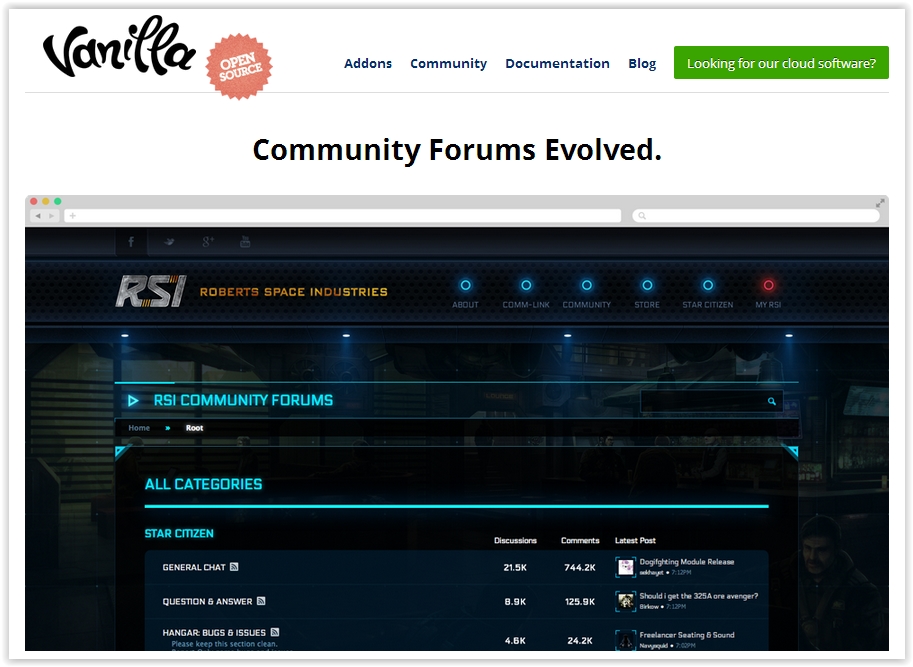Click the 'ALL CATEGORIES' heading
This screenshot has height=667, width=913.
pyautogui.click(x=203, y=484)
